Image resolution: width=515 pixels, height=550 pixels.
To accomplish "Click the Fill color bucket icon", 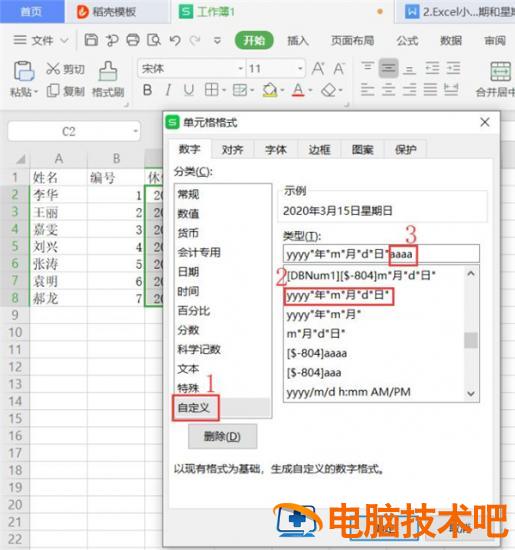I will [269, 90].
